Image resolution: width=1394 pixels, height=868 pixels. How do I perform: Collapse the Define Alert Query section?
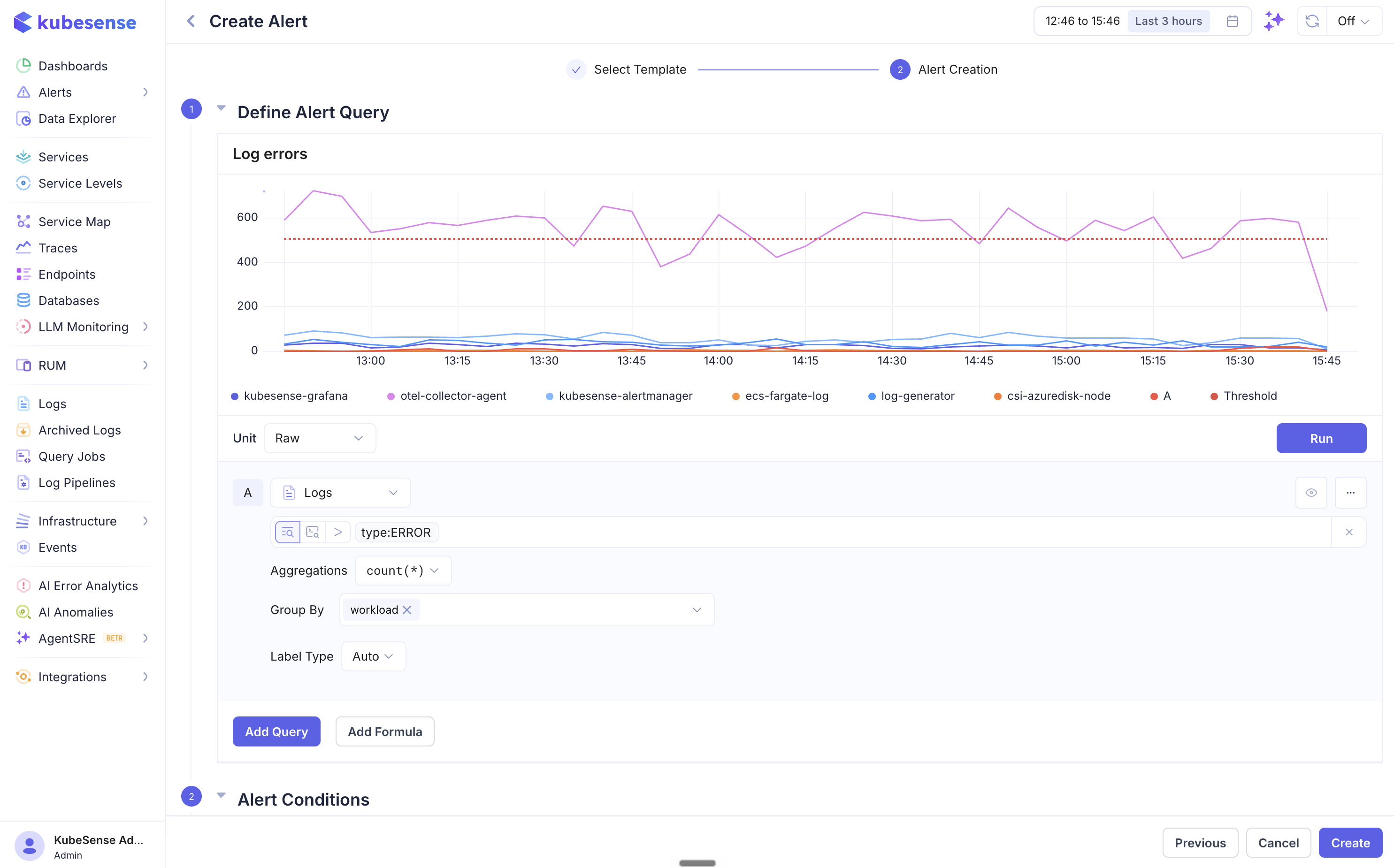(221, 108)
